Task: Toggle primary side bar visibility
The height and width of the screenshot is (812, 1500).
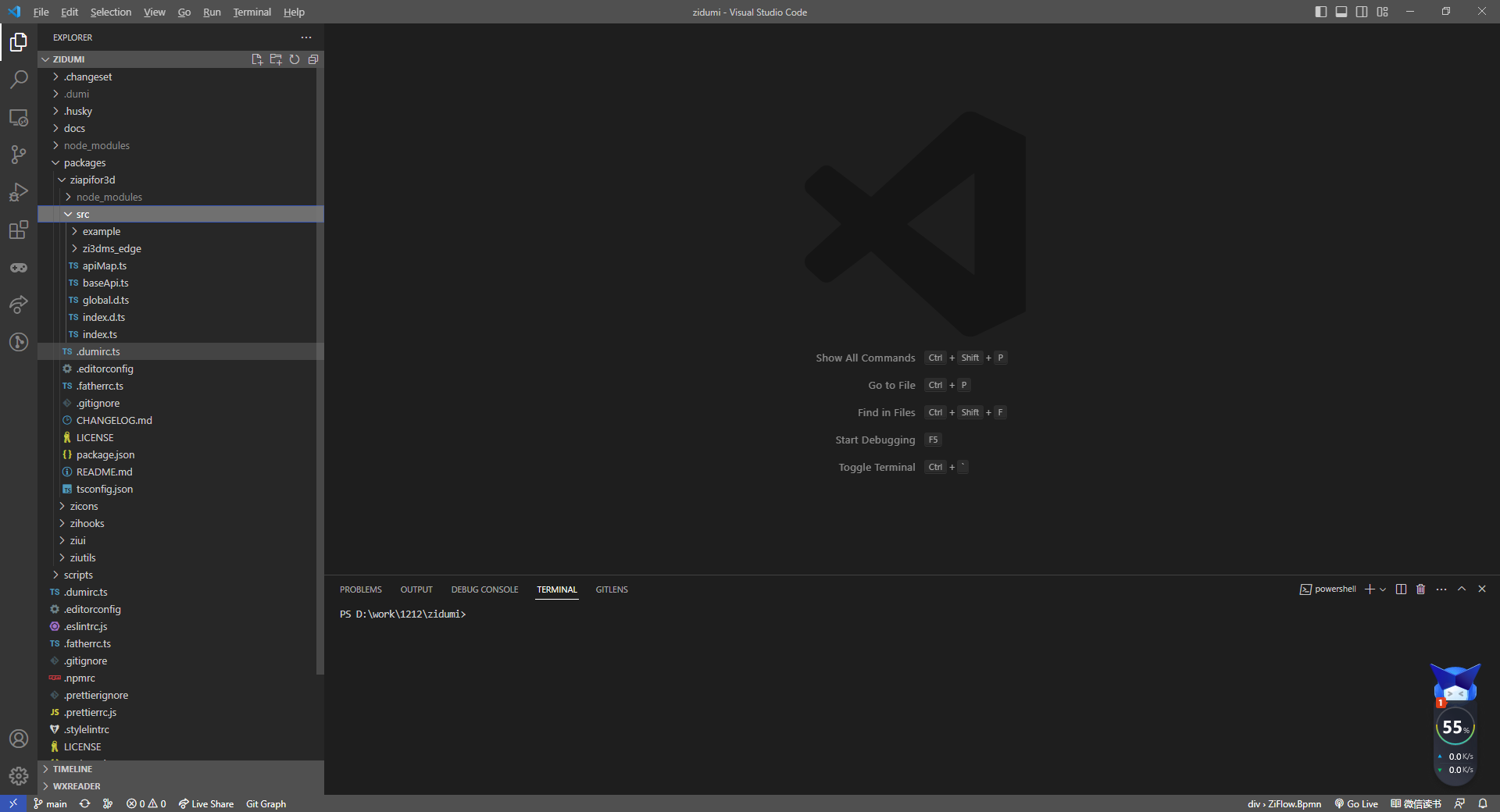Action: 1321,12
